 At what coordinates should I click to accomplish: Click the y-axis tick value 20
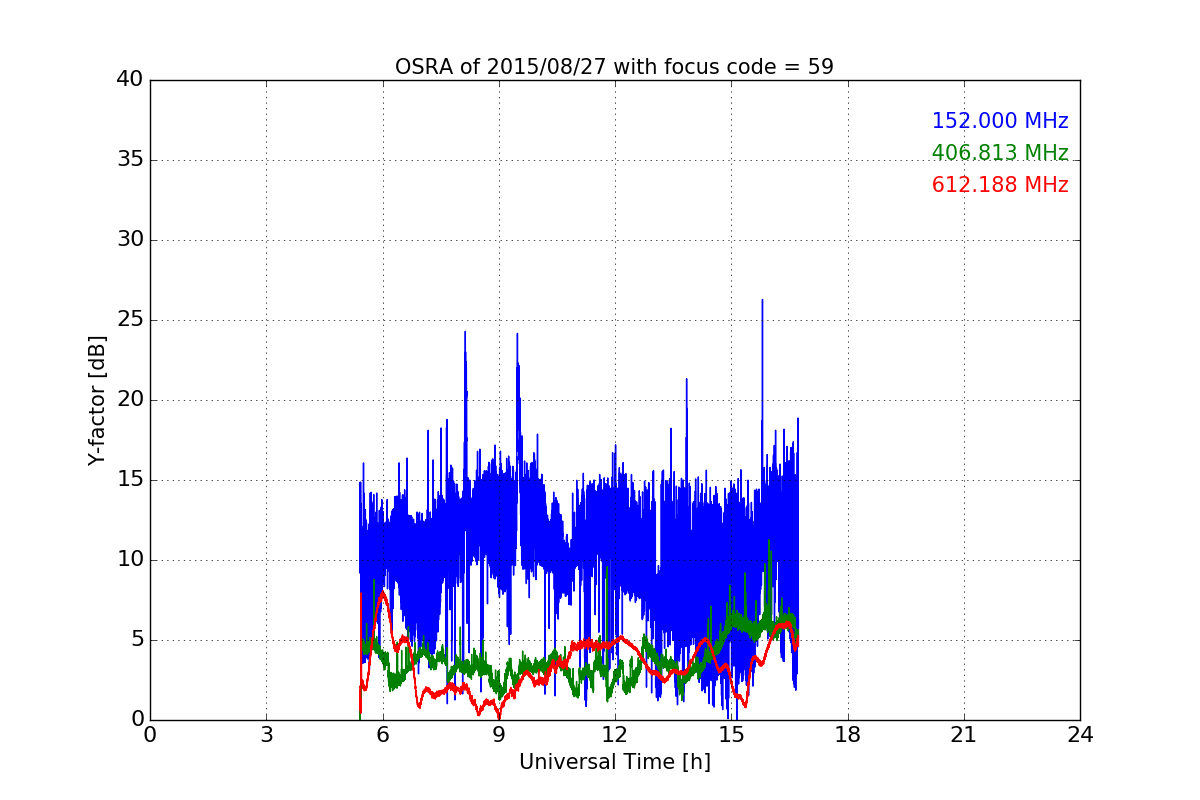[130, 400]
